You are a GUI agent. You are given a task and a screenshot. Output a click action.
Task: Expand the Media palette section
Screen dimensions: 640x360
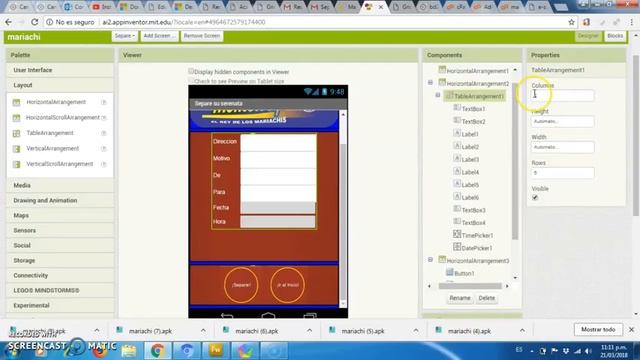[60, 185]
